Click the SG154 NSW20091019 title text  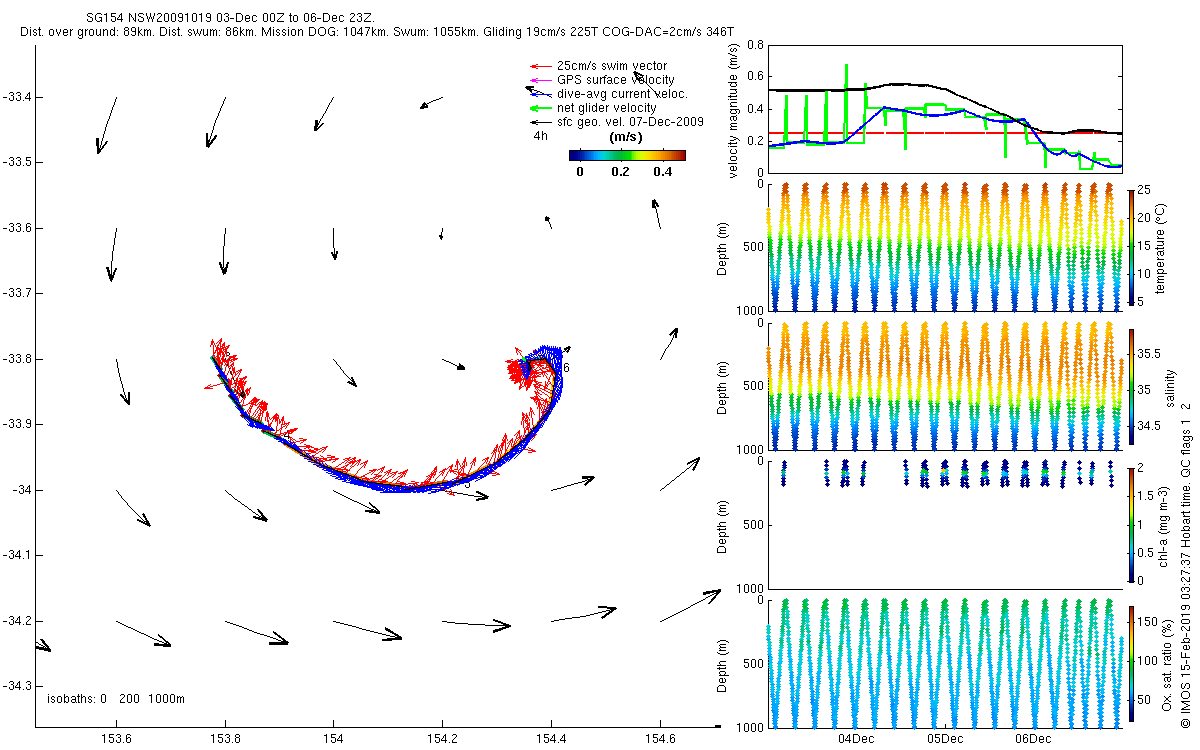(x=158, y=19)
